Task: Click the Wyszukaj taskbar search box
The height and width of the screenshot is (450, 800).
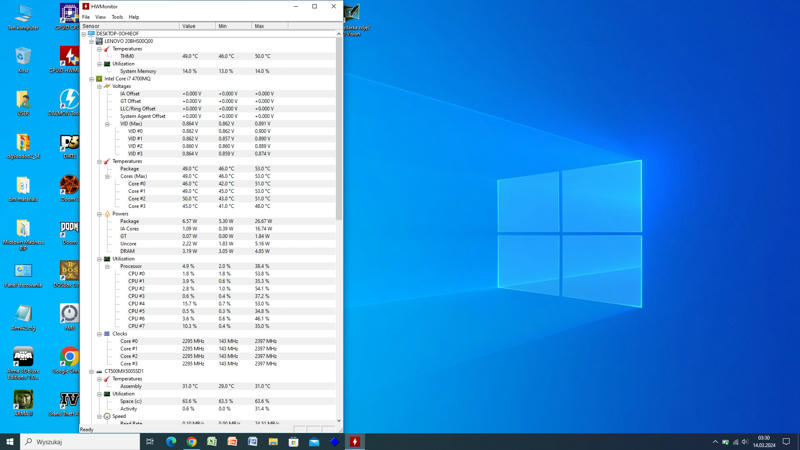Action: (80, 442)
